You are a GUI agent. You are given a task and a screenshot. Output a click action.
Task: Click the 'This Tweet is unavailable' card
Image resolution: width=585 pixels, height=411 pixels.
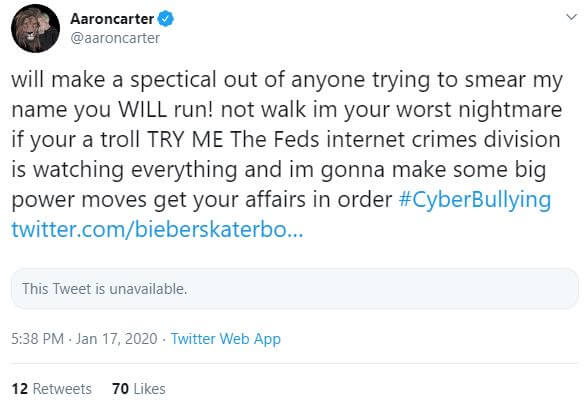[x=295, y=289]
